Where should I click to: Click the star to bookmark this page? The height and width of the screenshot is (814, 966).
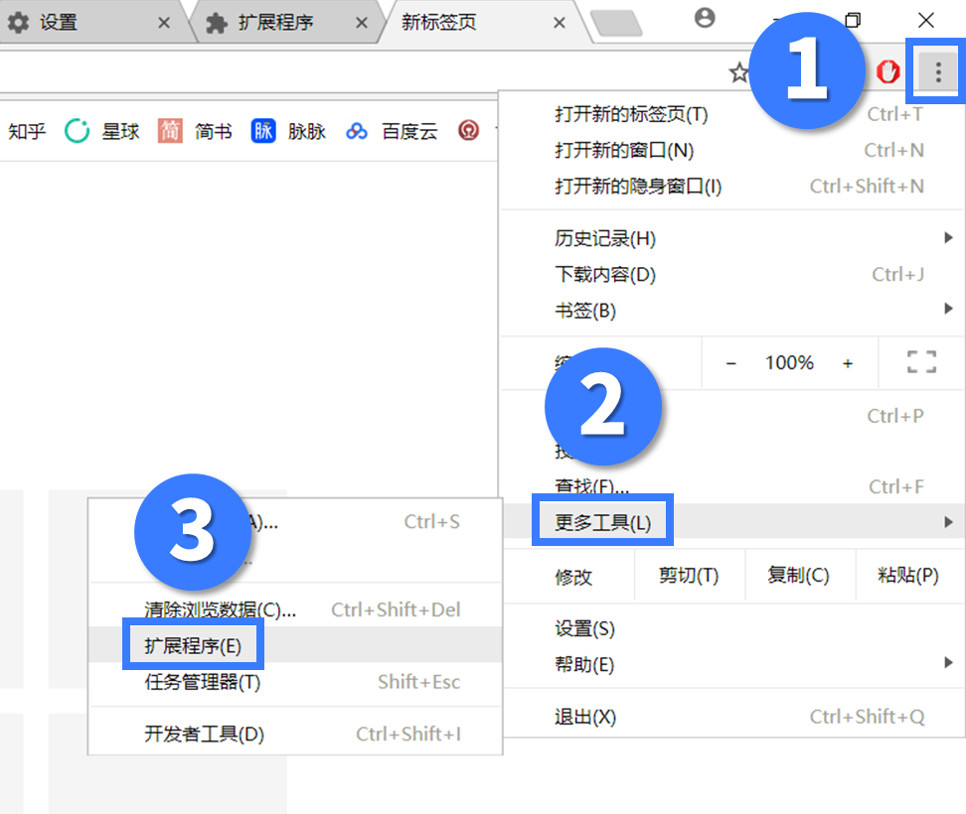click(739, 71)
